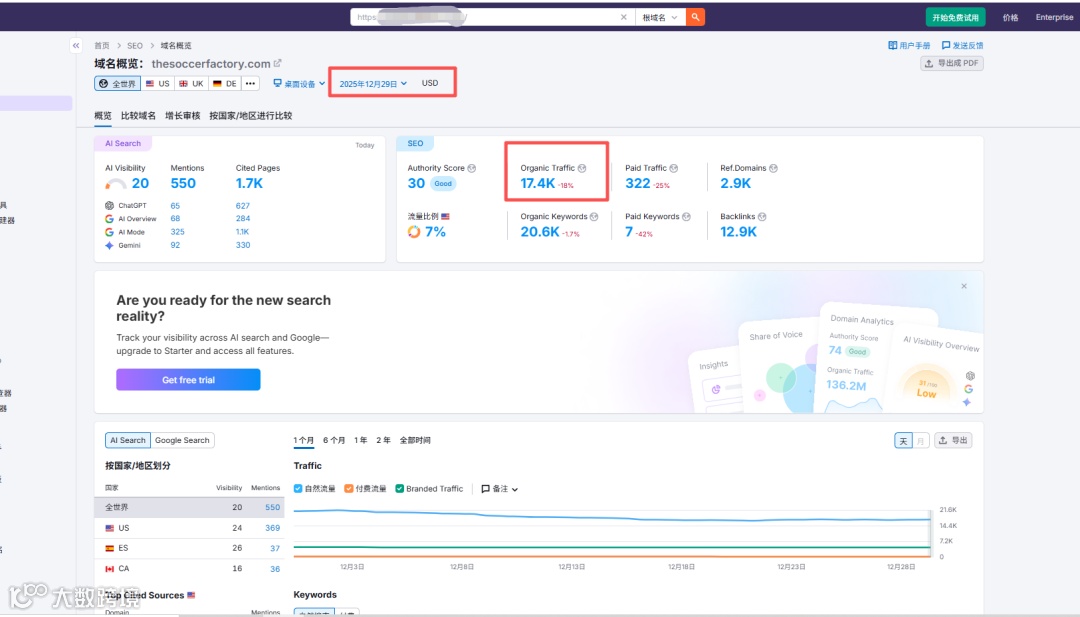Uncheck the 自然流量 checkbox
Viewport: 1080px width, 617px height.
298,488
